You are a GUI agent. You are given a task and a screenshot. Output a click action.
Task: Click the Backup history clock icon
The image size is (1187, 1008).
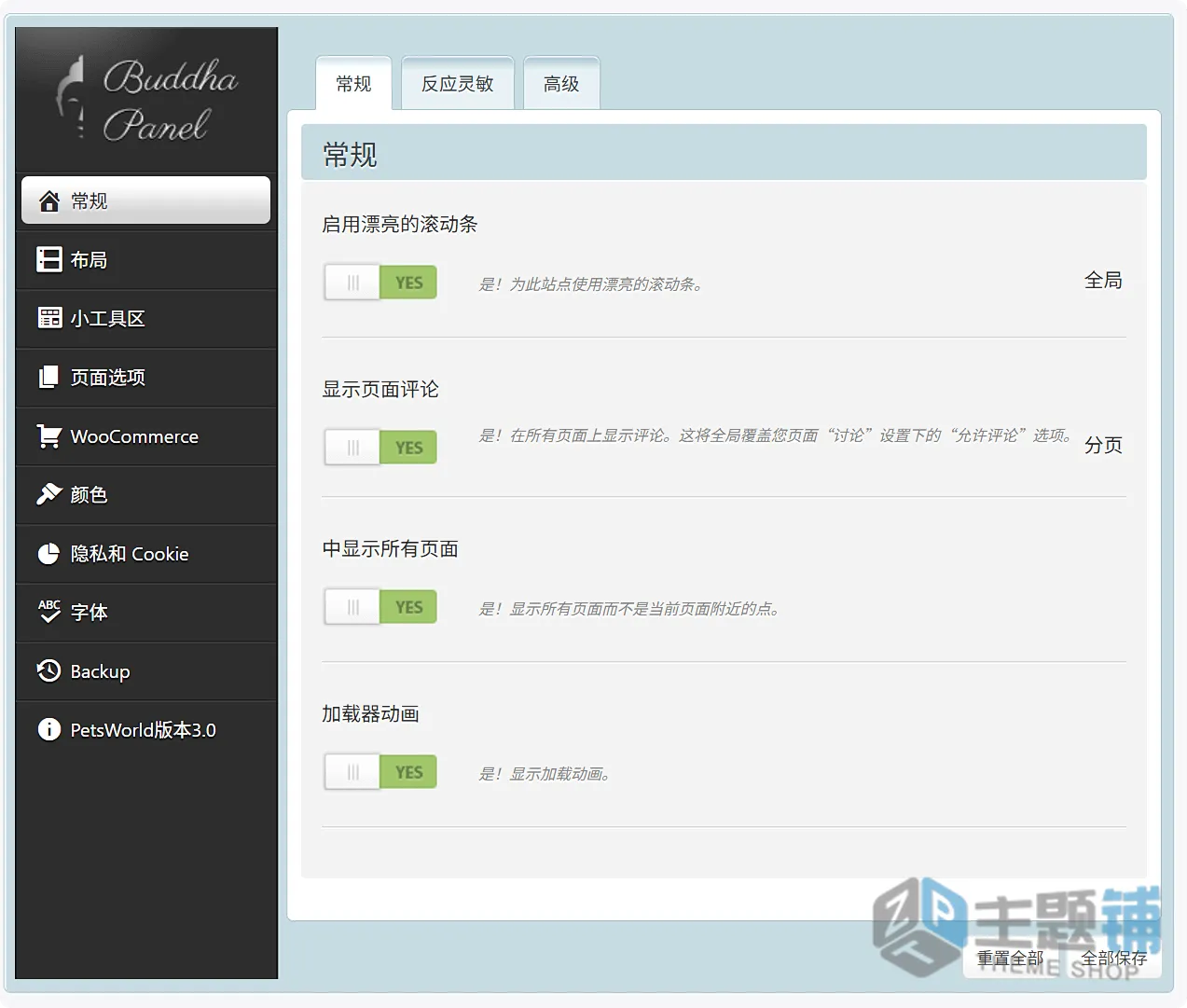(49, 670)
